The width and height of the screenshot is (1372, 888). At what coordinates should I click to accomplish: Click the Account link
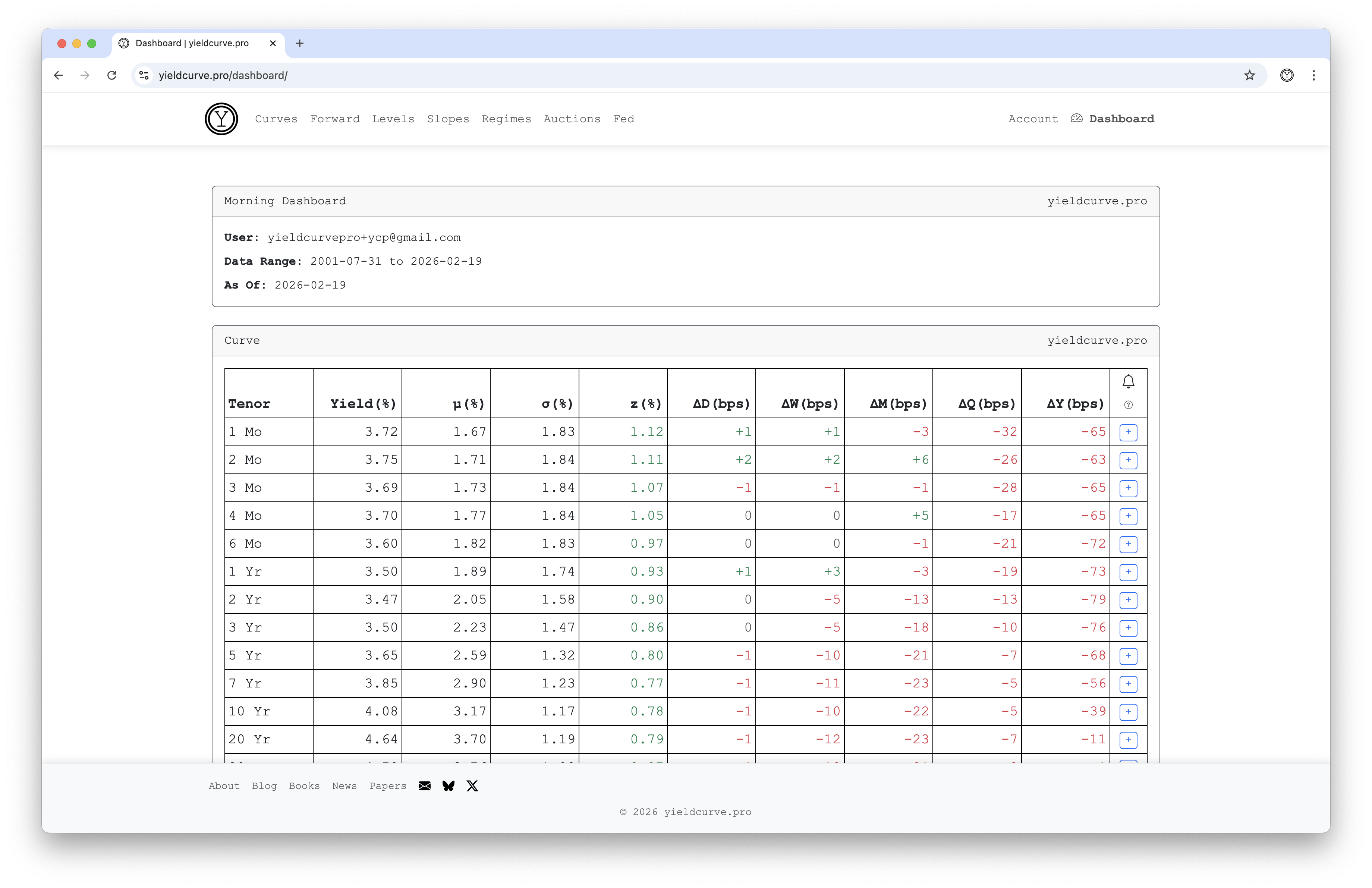[1032, 119]
